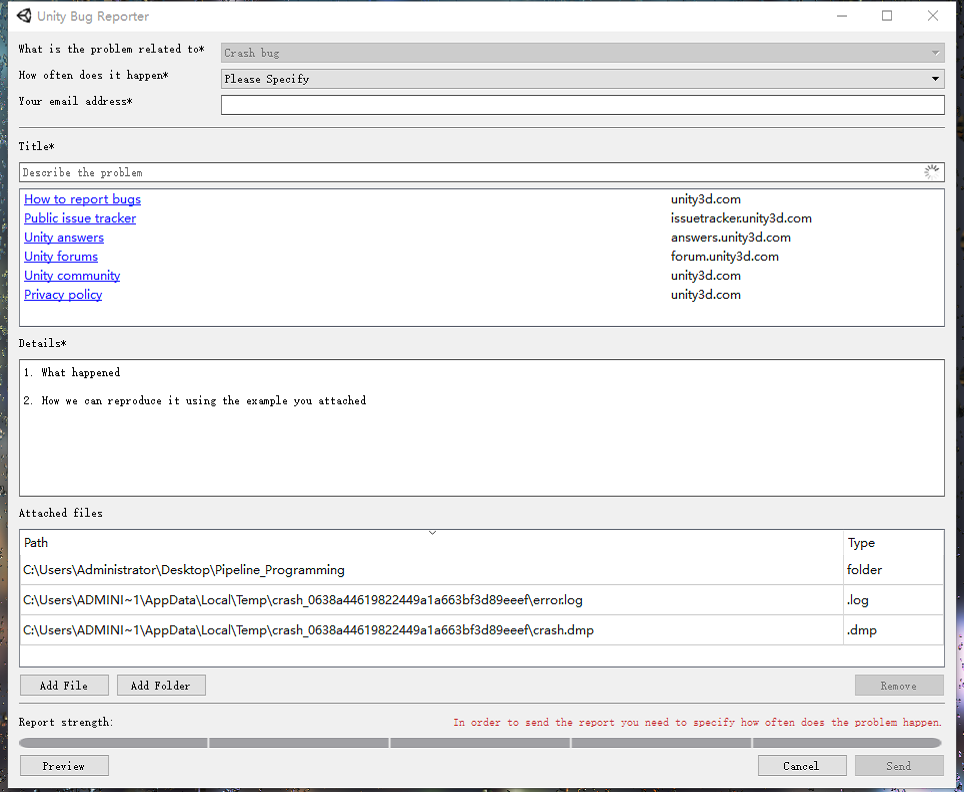964x792 pixels.
Task: Open the 'How to report bugs' link
Action: pyautogui.click(x=82, y=199)
